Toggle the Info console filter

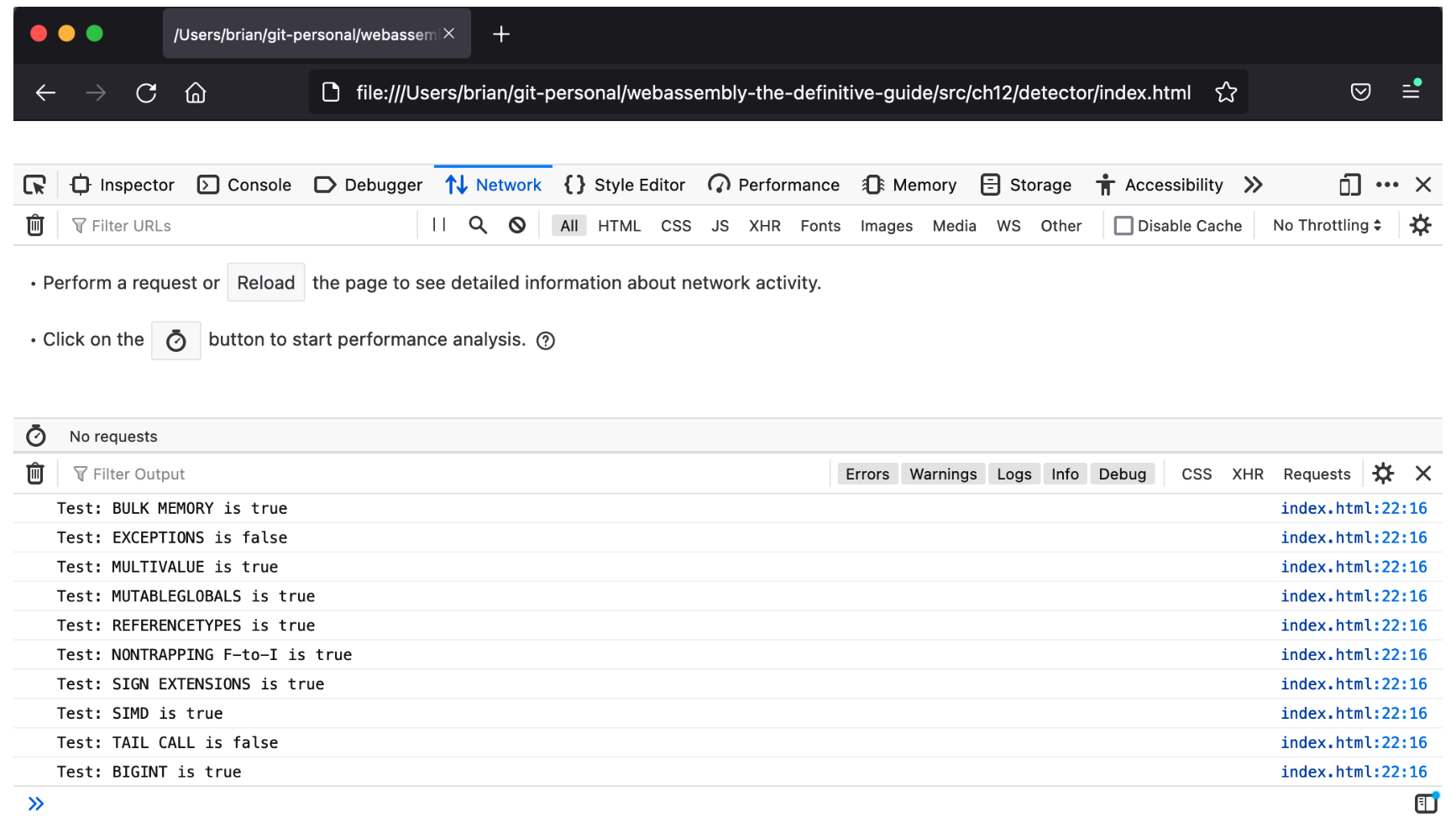pos(1065,474)
